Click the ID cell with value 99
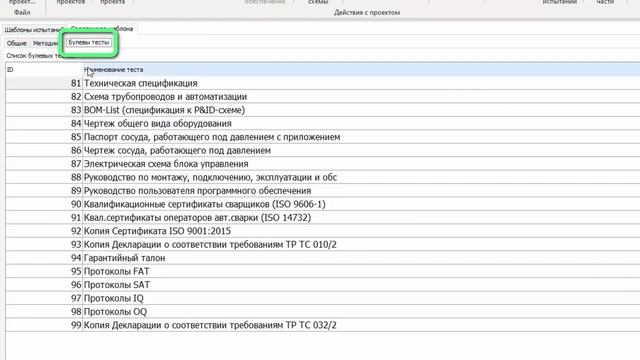This screenshot has height=360, width=640. tap(44, 325)
